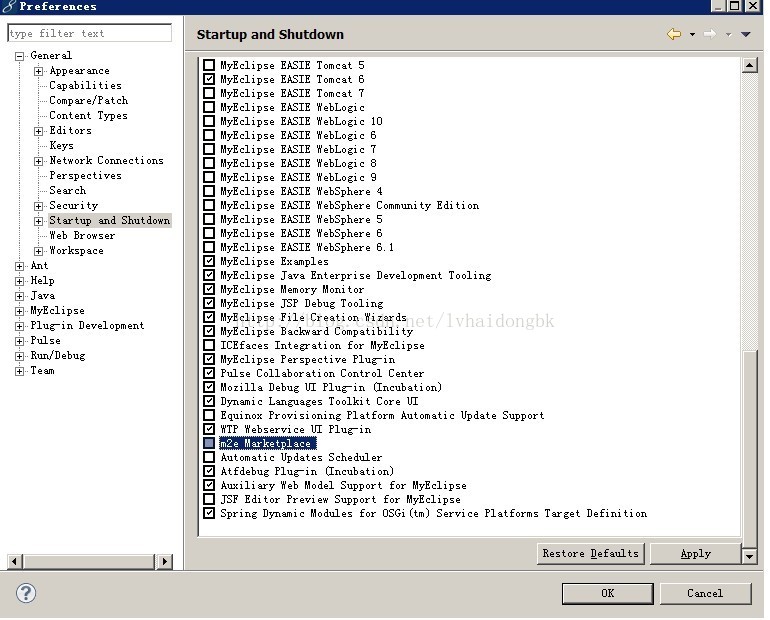This screenshot has height=620, width=770.
Task: Open Web Browser preferences page
Action: click(82, 235)
